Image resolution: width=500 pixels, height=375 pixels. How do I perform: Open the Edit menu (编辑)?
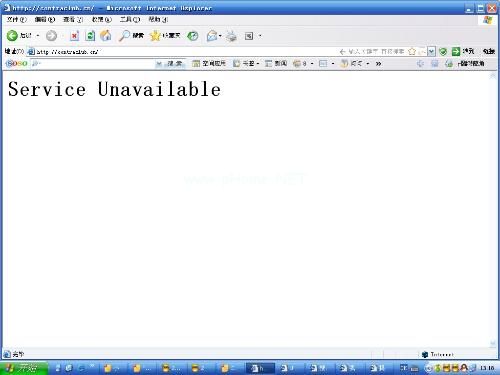45,20
